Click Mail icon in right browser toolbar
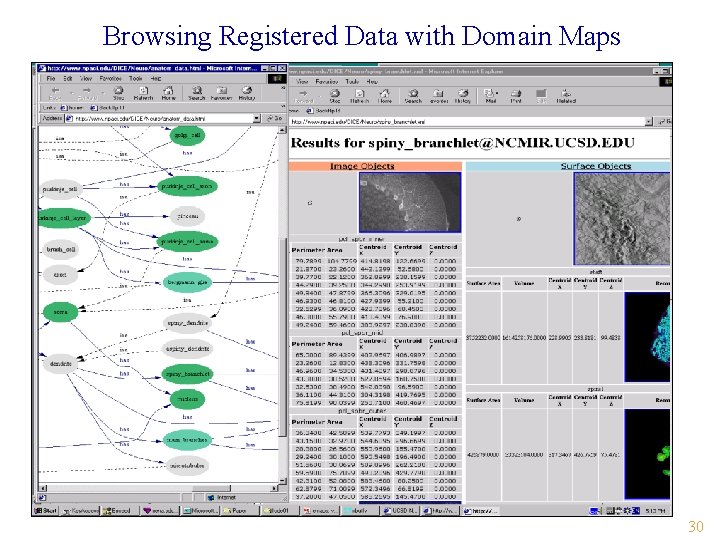 [490, 96]
